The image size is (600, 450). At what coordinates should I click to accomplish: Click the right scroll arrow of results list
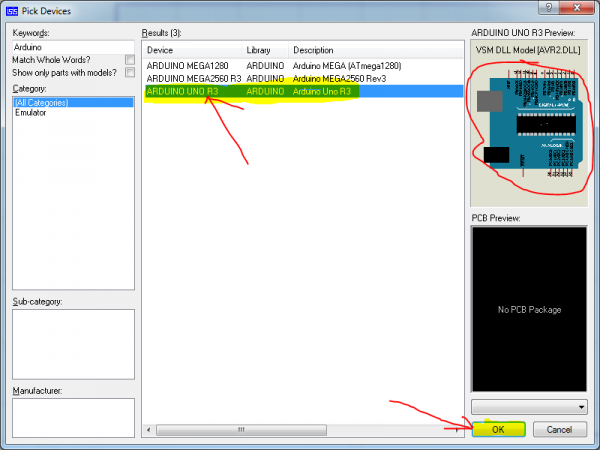457,430
